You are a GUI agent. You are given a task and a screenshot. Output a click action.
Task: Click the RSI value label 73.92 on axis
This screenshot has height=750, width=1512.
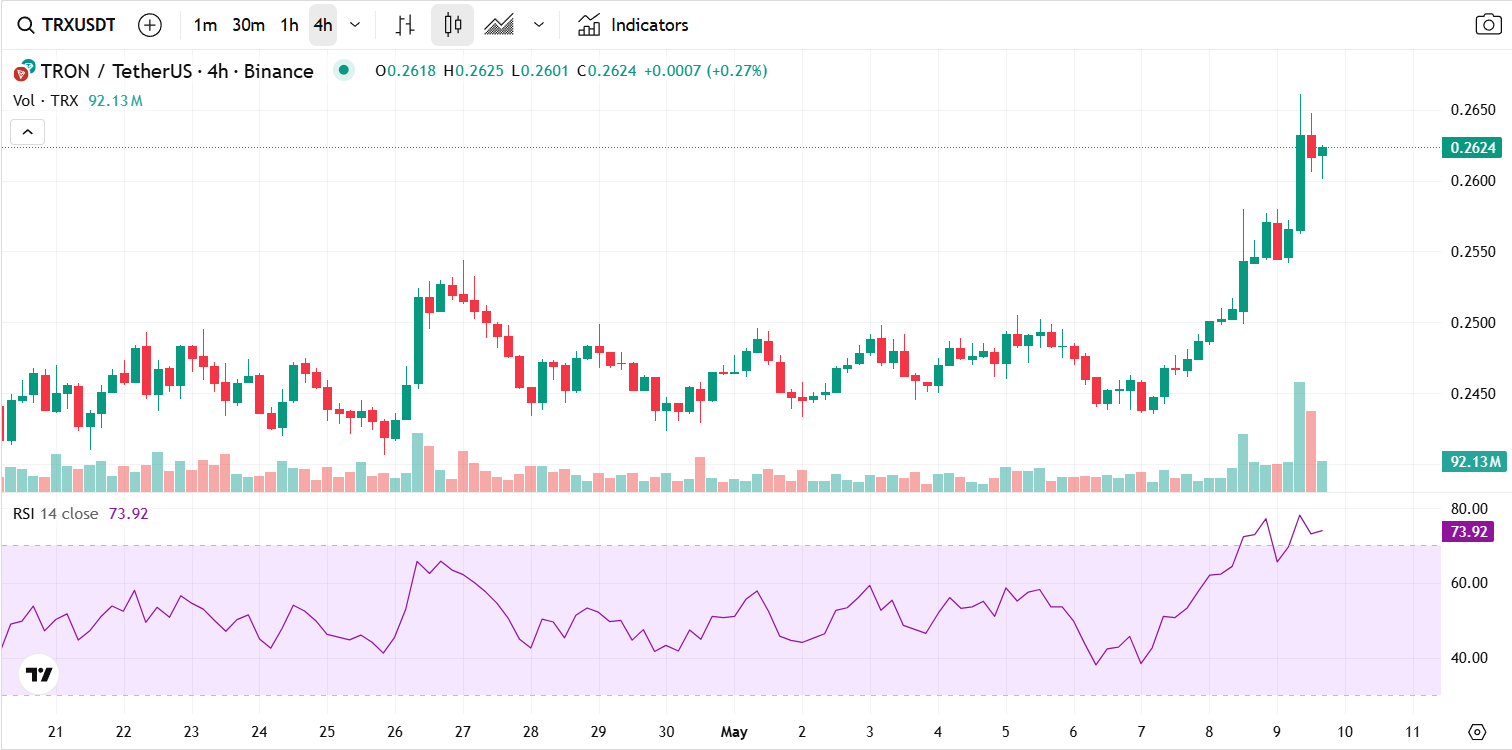point(1468,532)
